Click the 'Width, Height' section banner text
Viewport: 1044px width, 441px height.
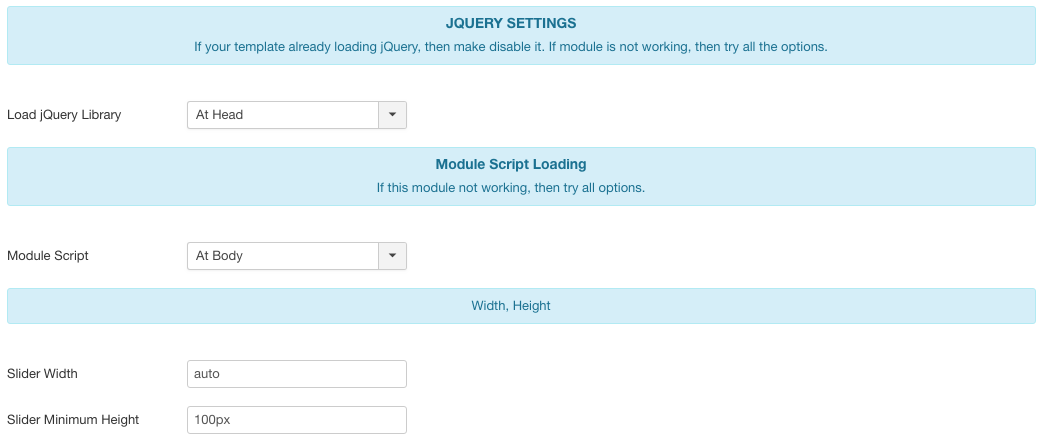pos(511,306)
